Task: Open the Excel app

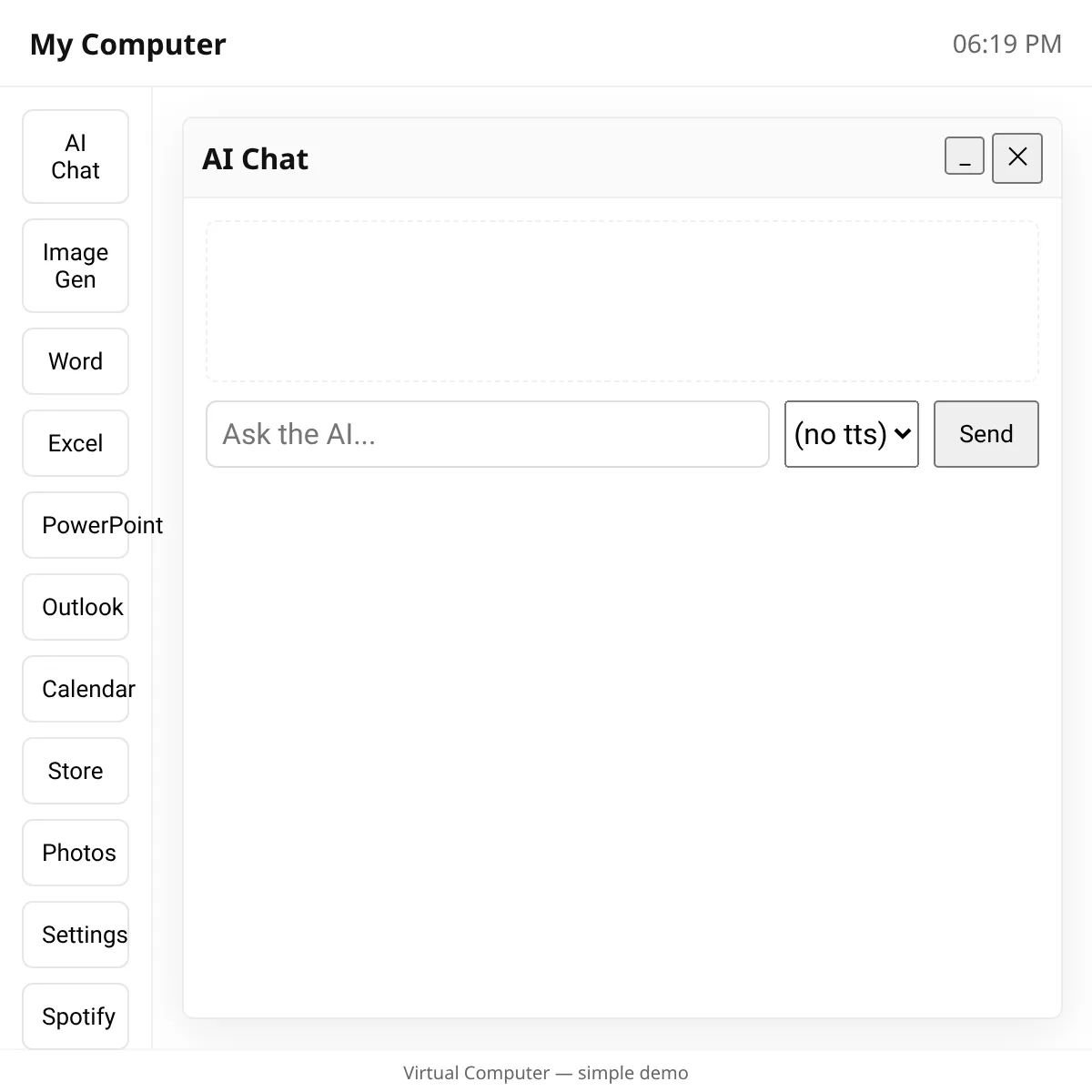Action: pyautogui.click(x=76, y=443)
